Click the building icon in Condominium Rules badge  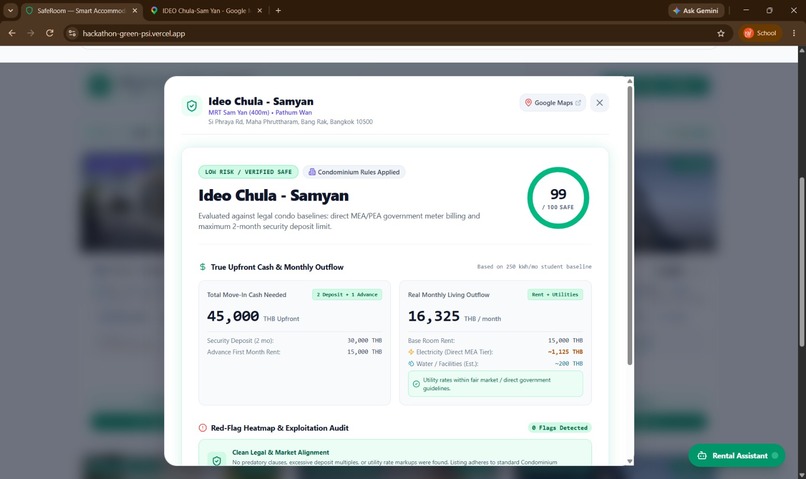[312, 172]
